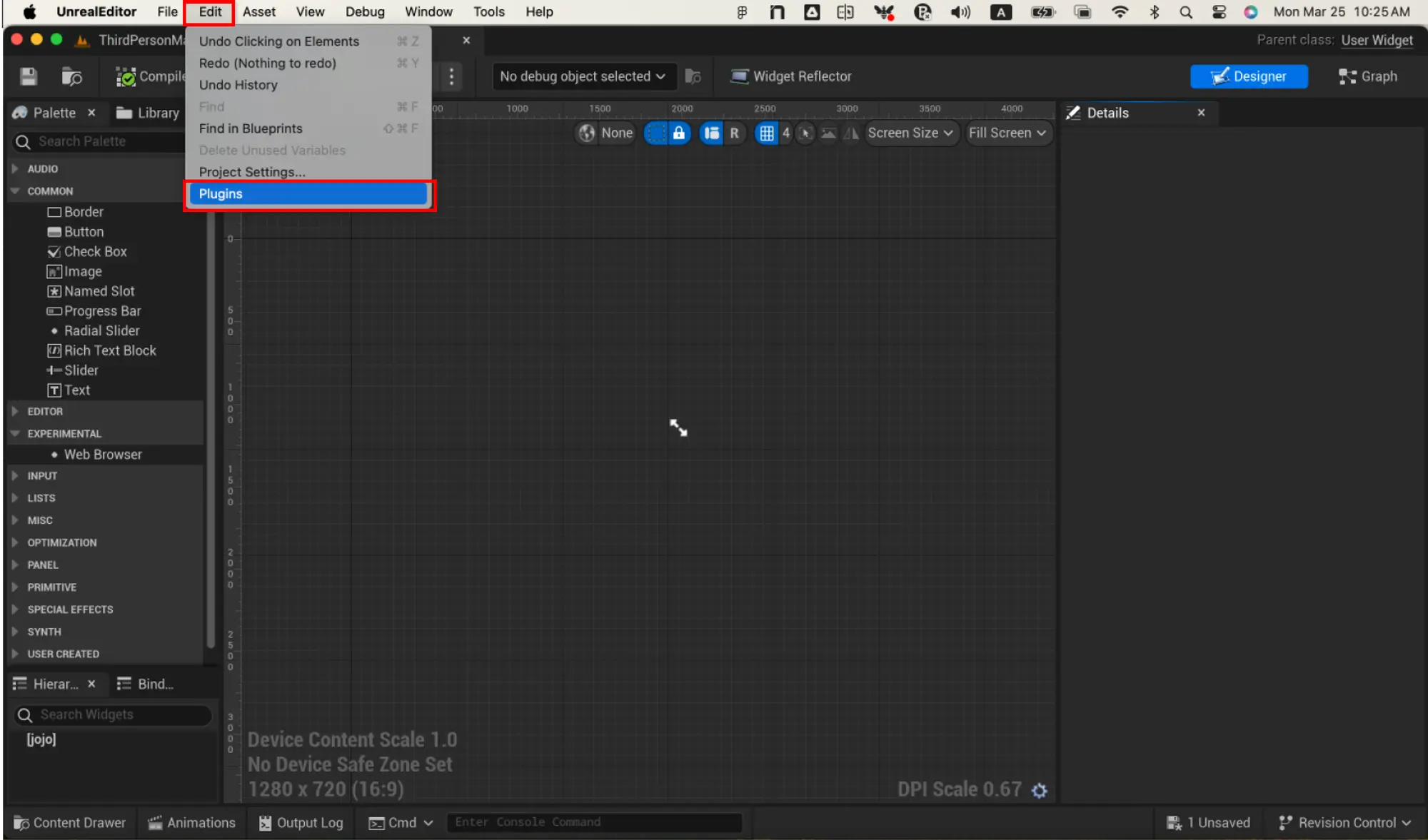The image size is (1428, 840).
Task: Click Find in Blueprints option
Action: [251, 128]
